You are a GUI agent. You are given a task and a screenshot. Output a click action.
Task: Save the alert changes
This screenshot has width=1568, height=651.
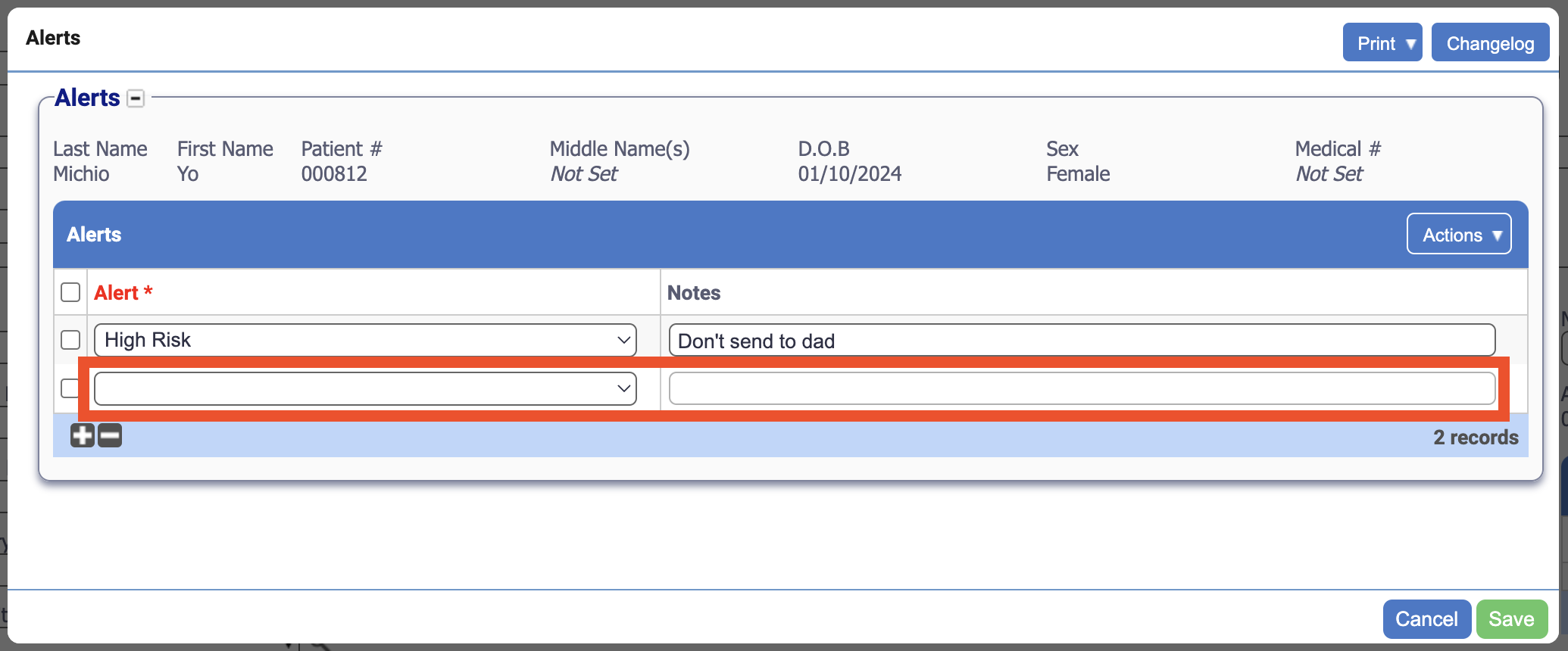1511,618
